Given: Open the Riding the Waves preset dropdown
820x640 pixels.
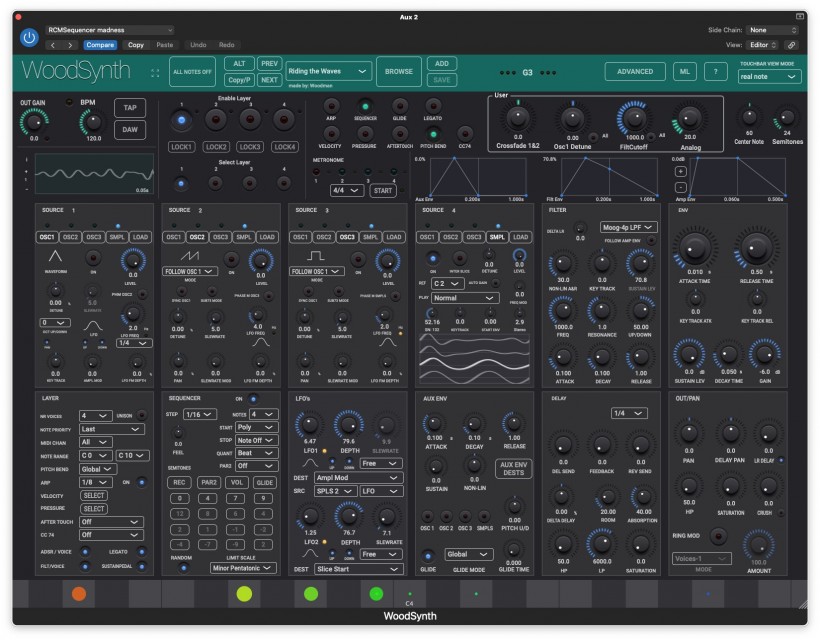Looking at the screenshot, I should pyautogui.click(x=329, y=71).
